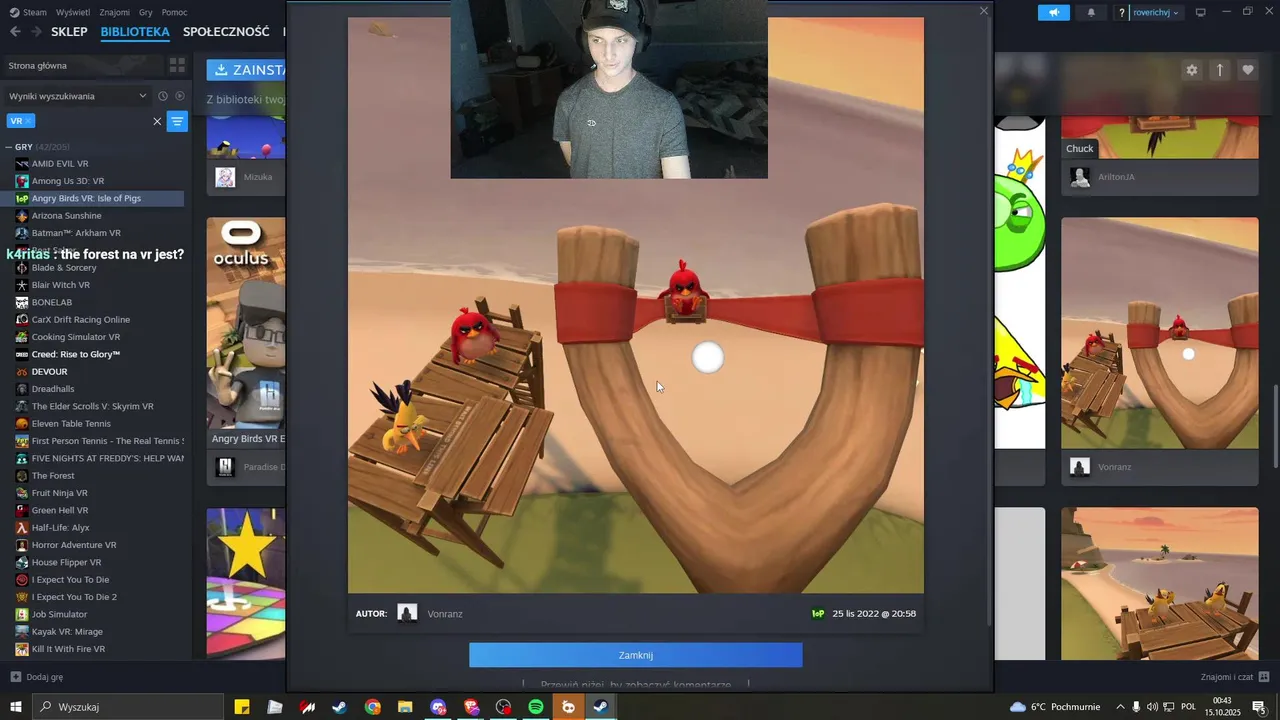Select Arizona Sunshine in list
1280x720 pixels.
[66, 216]
